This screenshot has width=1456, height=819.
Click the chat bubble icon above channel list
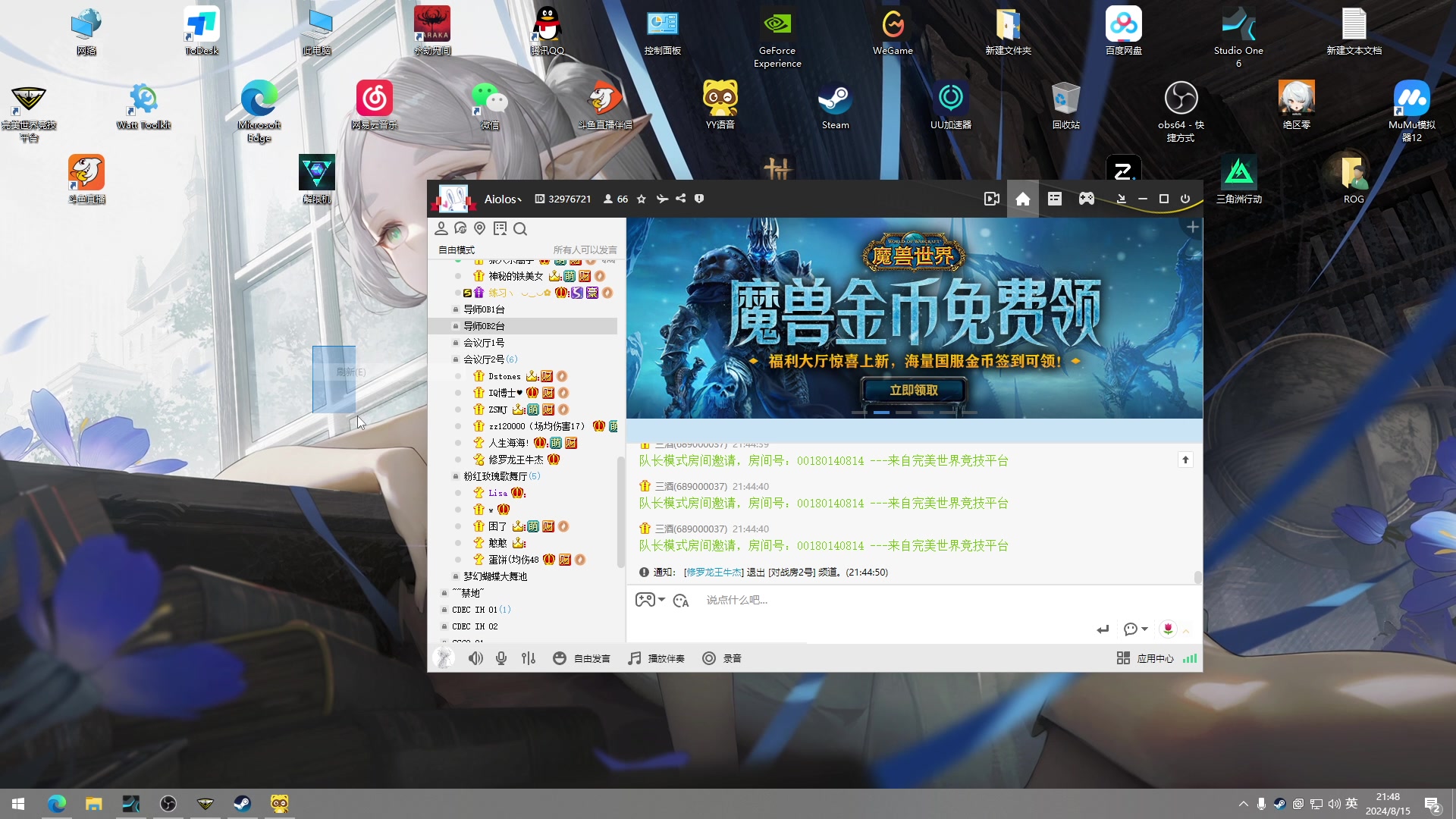coord(460,228)
